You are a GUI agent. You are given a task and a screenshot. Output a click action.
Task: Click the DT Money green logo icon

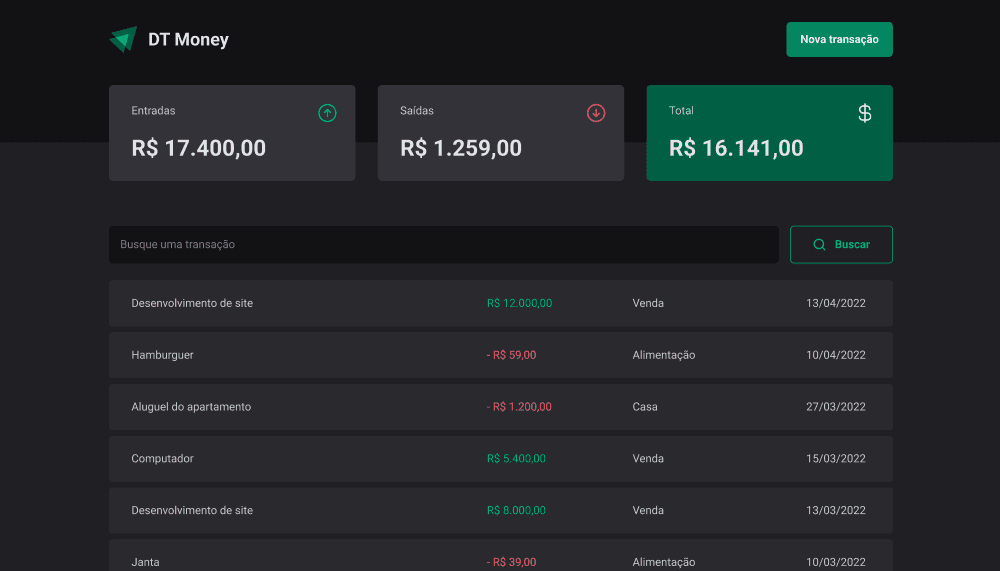coord(123,39)
